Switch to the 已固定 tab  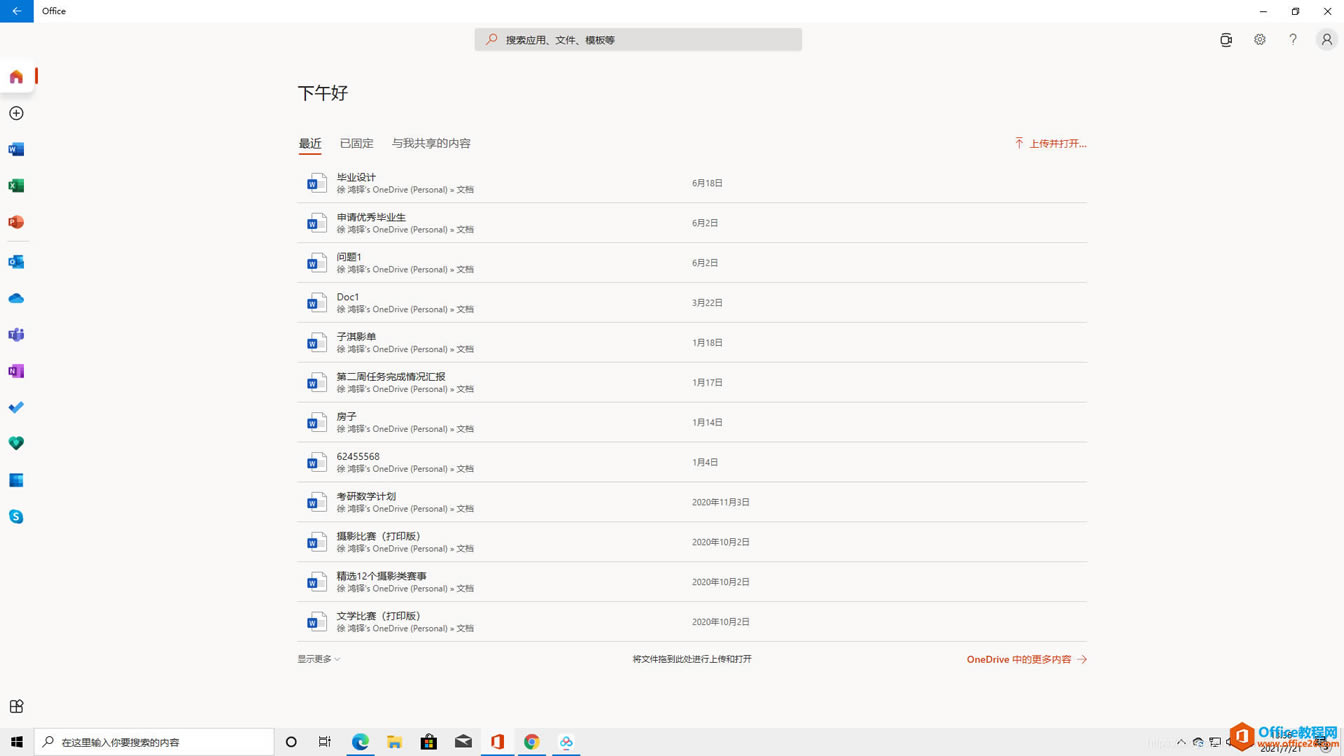point(356,143)
